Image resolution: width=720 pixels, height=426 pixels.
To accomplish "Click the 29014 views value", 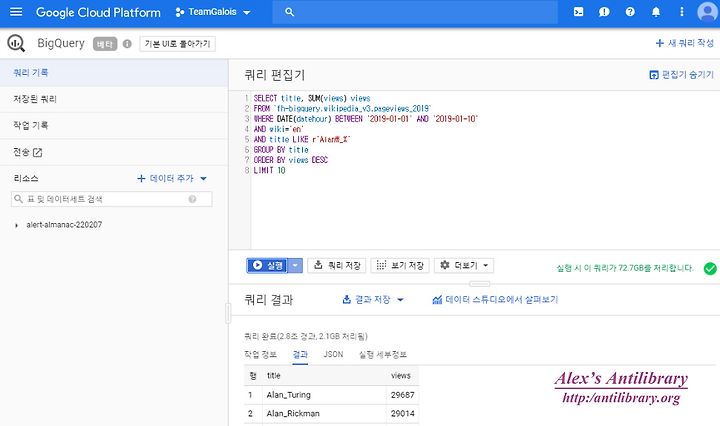I will 403,414.
